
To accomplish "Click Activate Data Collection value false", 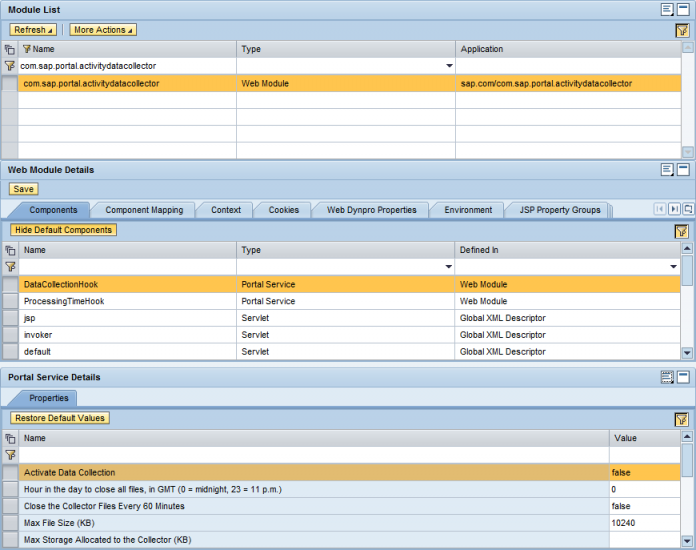I will [645, 472].
